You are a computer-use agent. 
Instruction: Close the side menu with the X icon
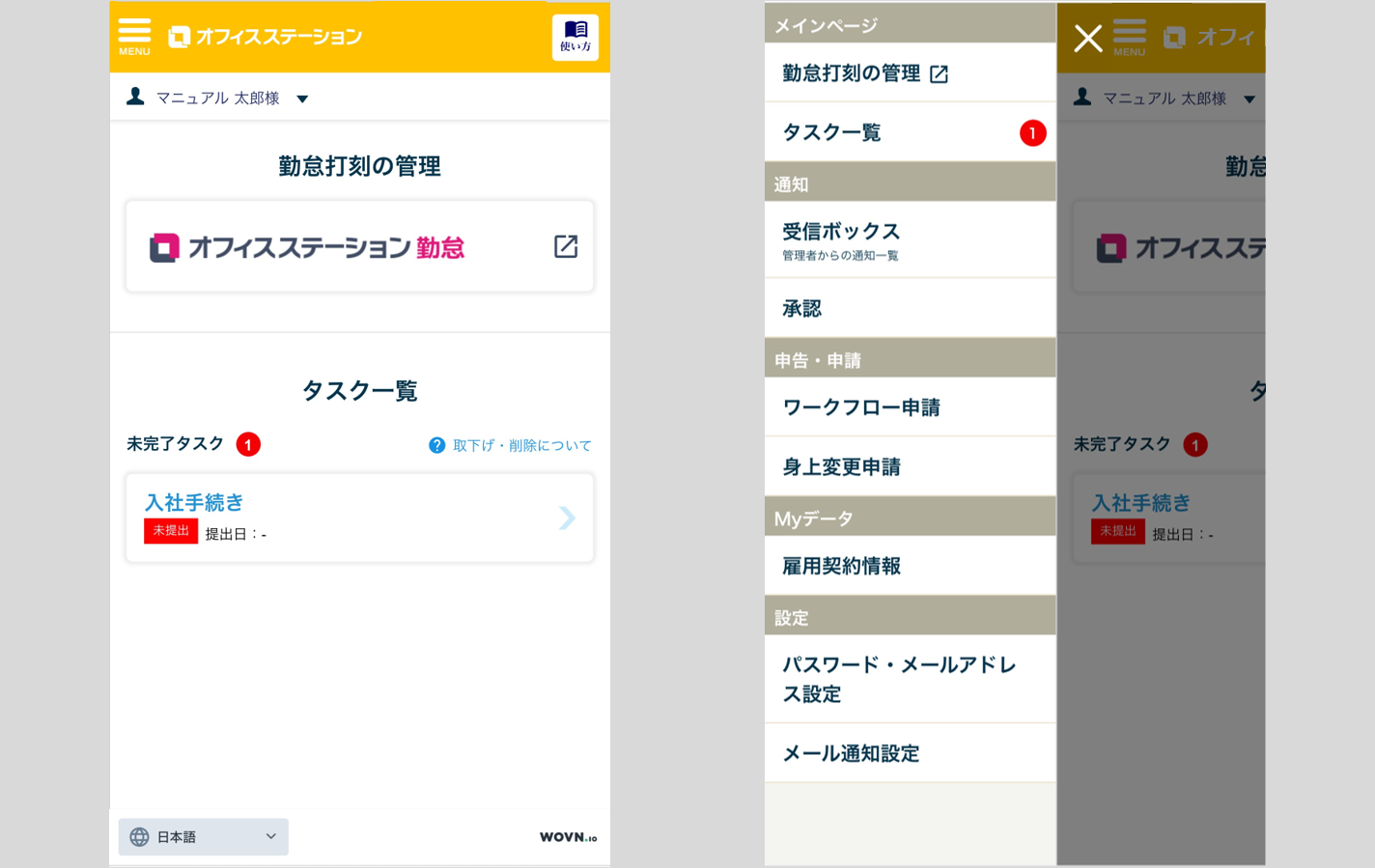coord(1088,39)
